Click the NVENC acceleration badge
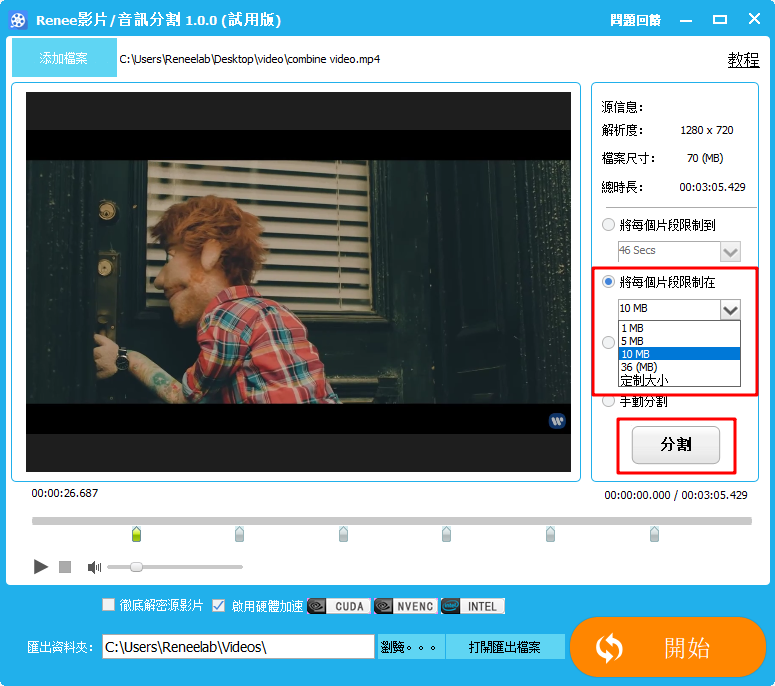The height and width of the screenshot is (686, 775). [x=405, y=606]
